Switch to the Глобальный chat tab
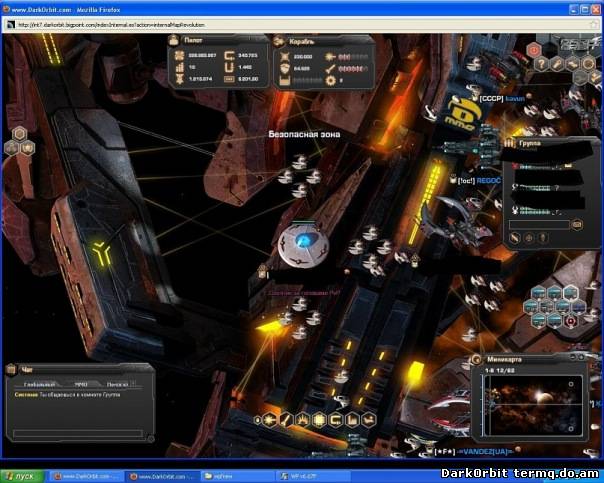 click(38, 383)
